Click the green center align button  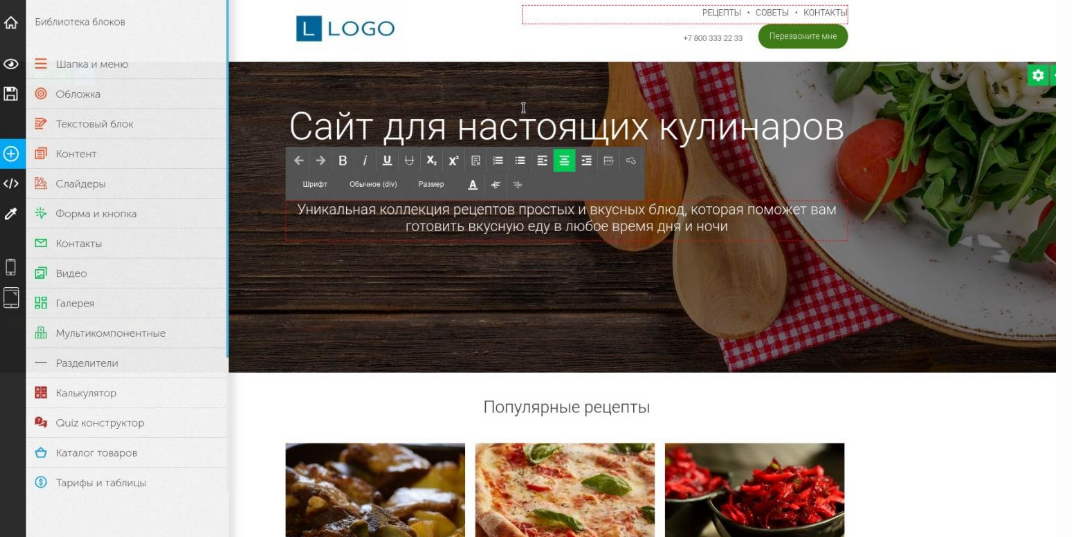pyautogui.click(x=564, y=161)
